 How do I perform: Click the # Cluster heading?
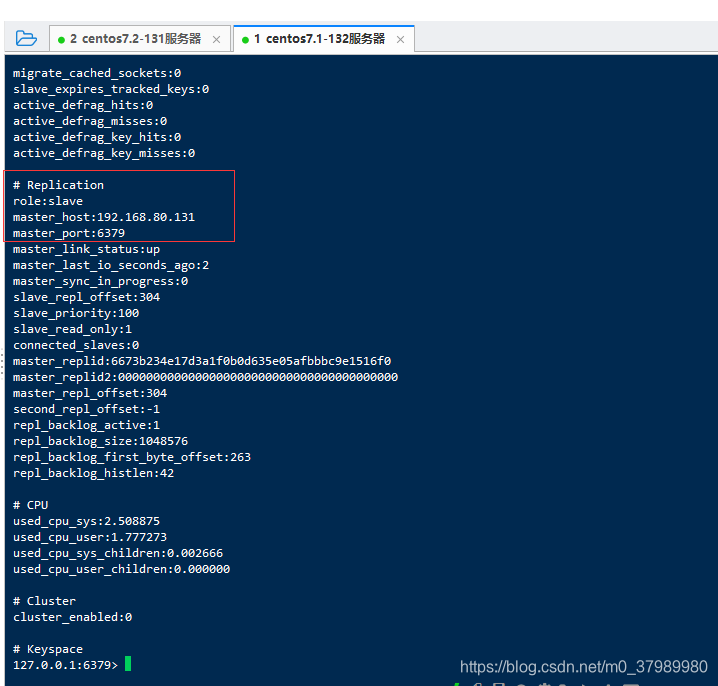point(44,601)
